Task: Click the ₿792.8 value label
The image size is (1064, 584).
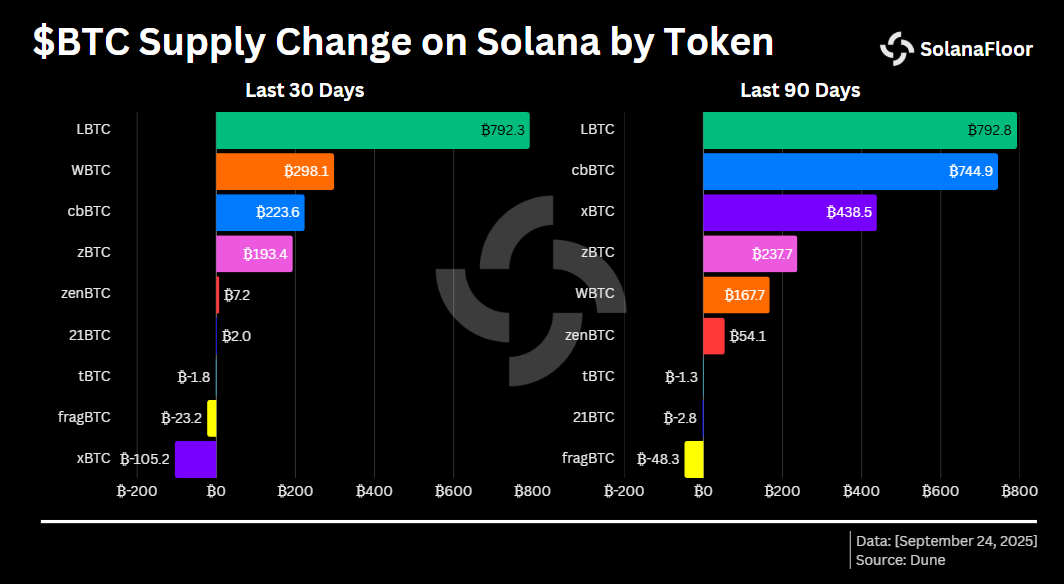Action: coord(990,130)
